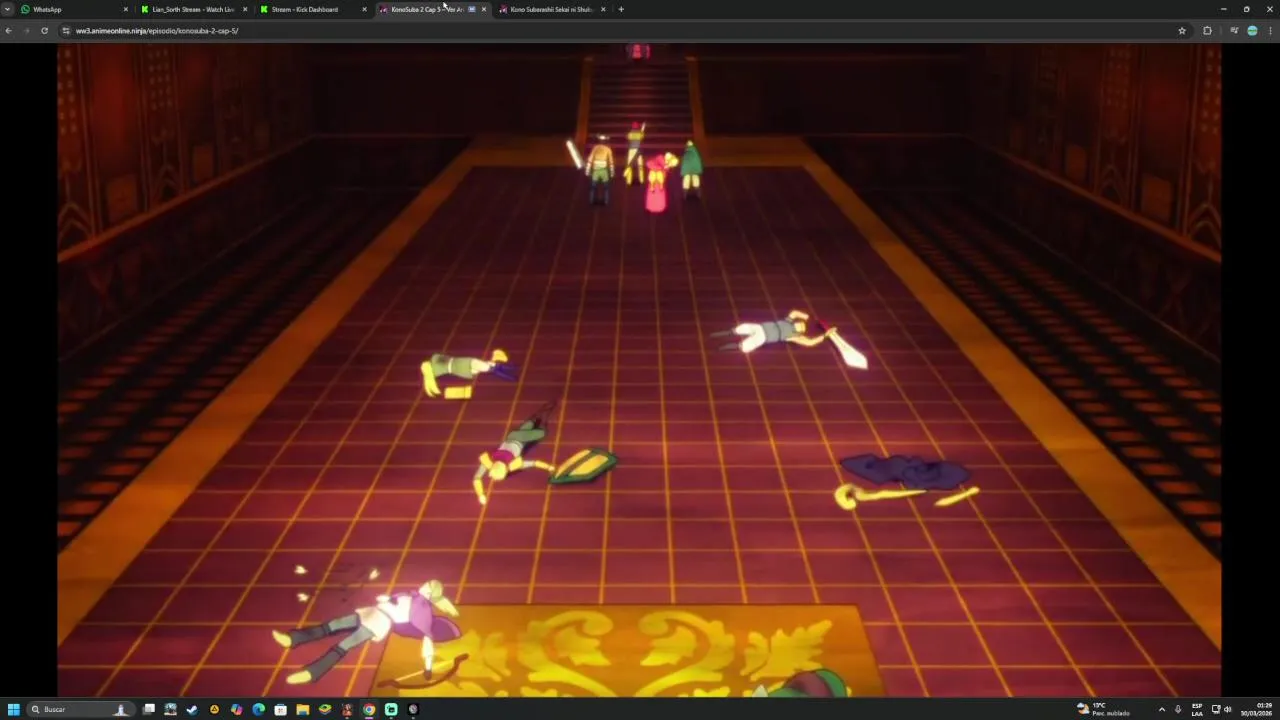The height and width of the screenshot is (720, 1280).
Task: Go back to the previous page
Action: coord(9,31)
